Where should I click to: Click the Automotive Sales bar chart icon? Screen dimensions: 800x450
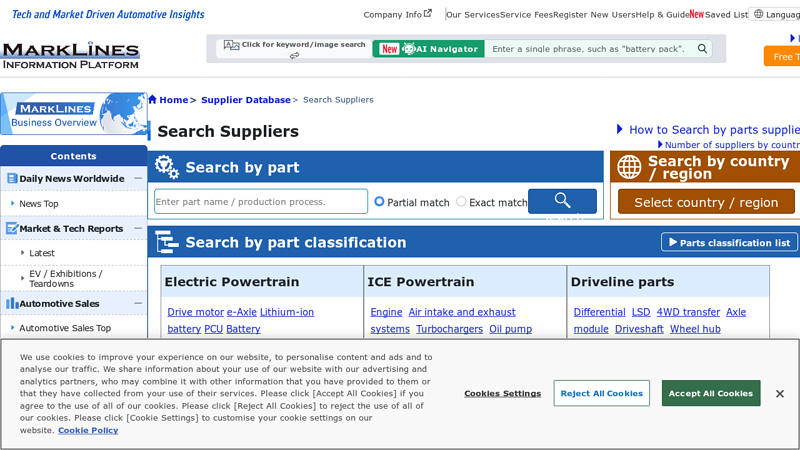(12, 304)
